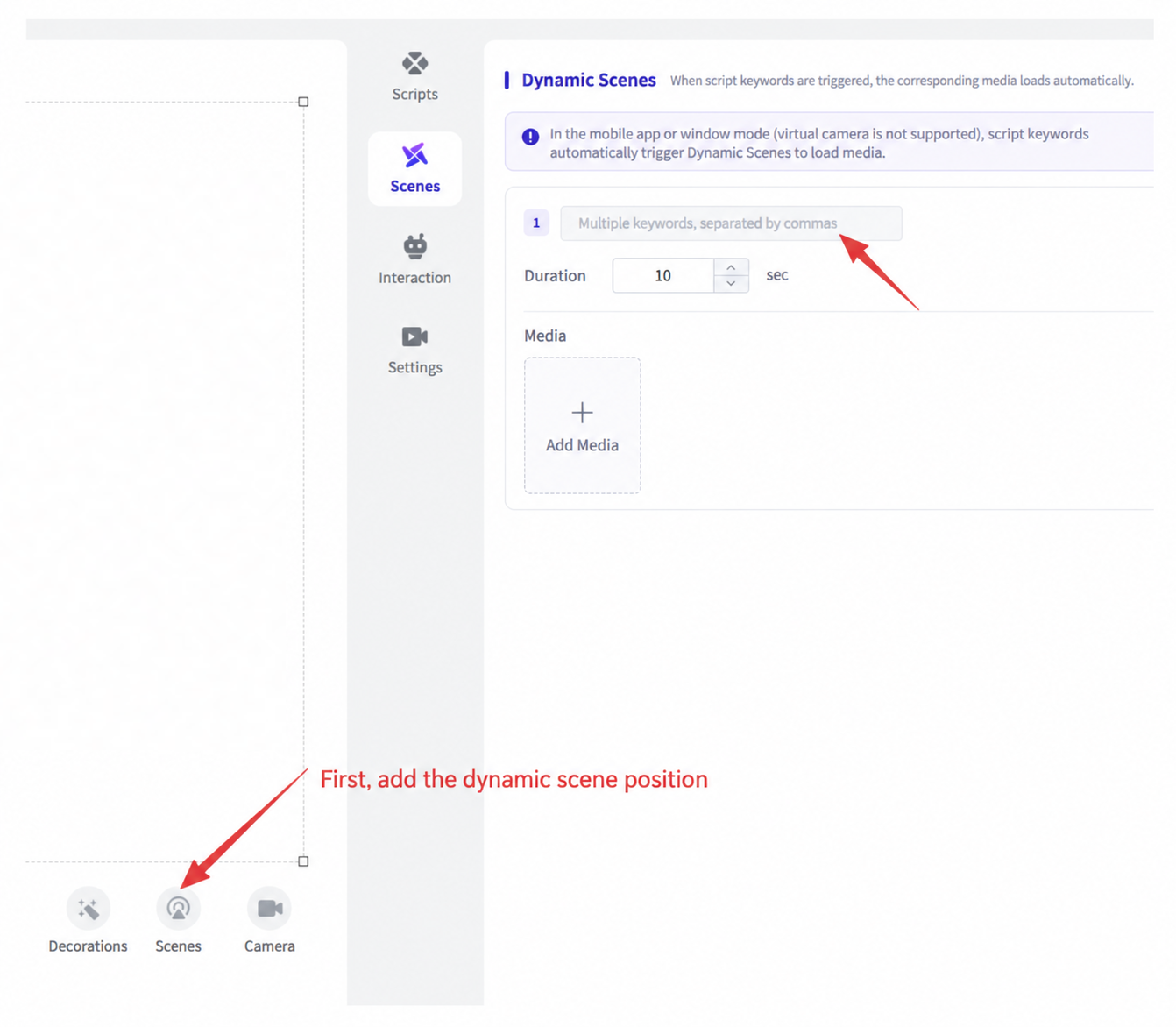Click the Decorations icon at bottom
The image size is (1176, 1027).
tap(88, 909)
